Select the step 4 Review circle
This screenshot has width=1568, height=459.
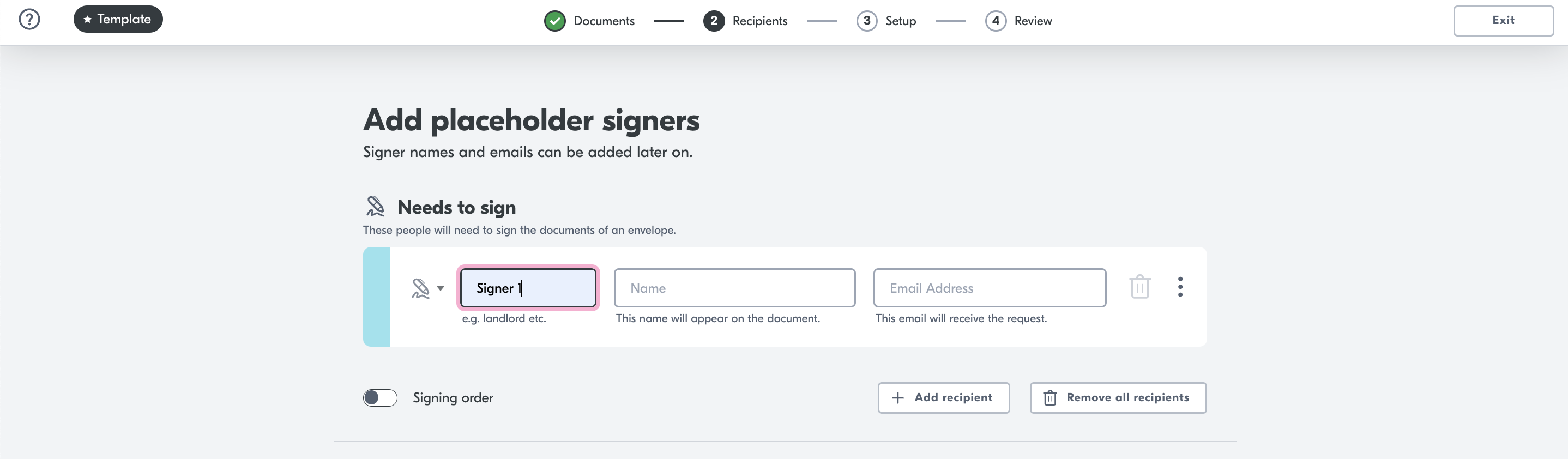click(996, 21)
